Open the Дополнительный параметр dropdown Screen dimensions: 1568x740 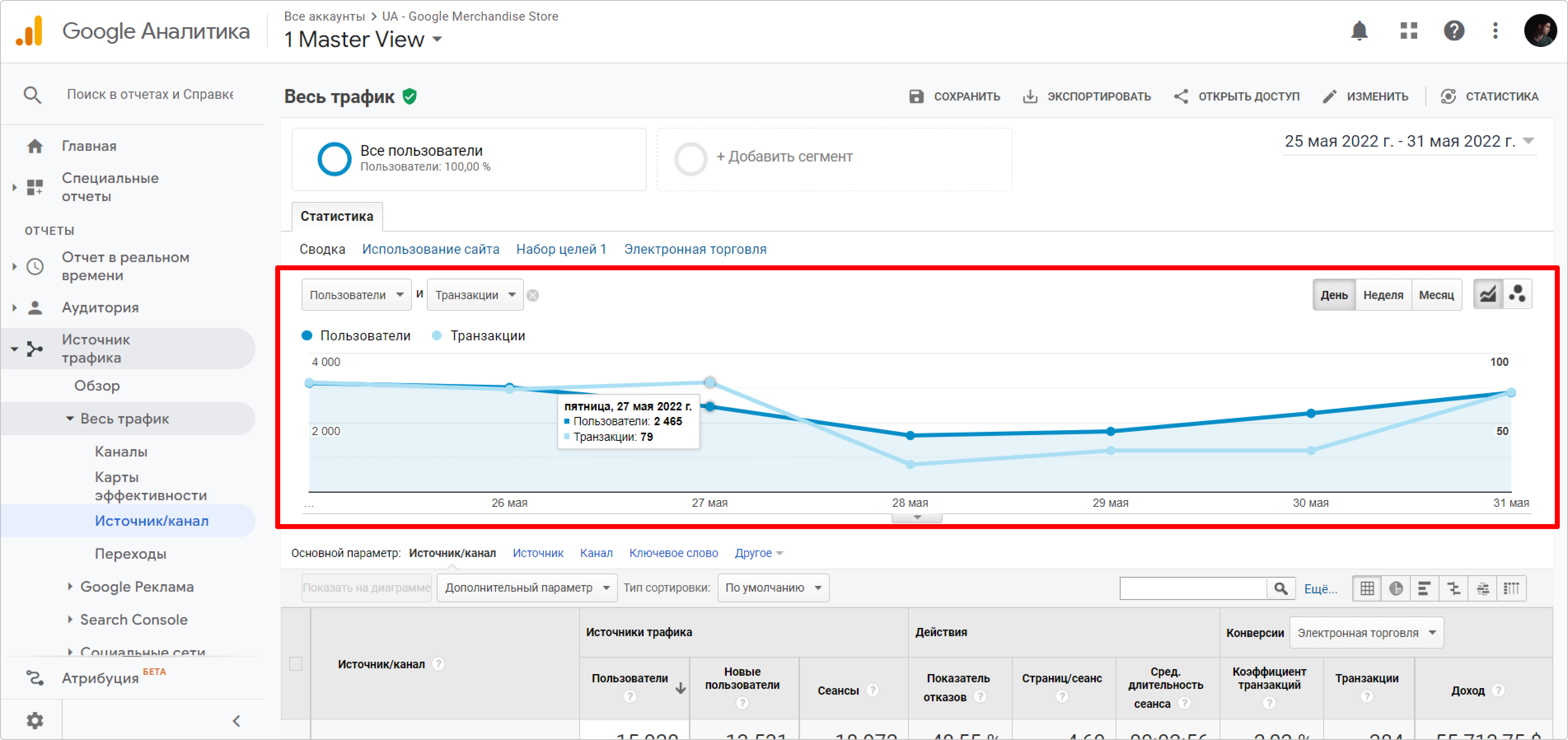click(x=527, y=588)
